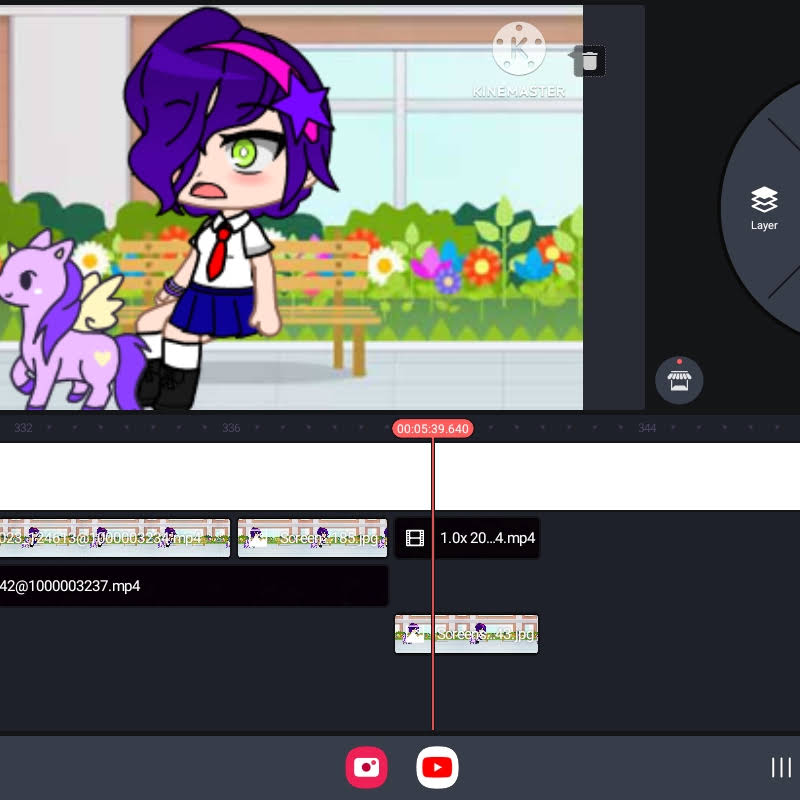Select the 1.0x 20...4.mp4 clip
Screen dimensions: 800x800
coord(467,538)
